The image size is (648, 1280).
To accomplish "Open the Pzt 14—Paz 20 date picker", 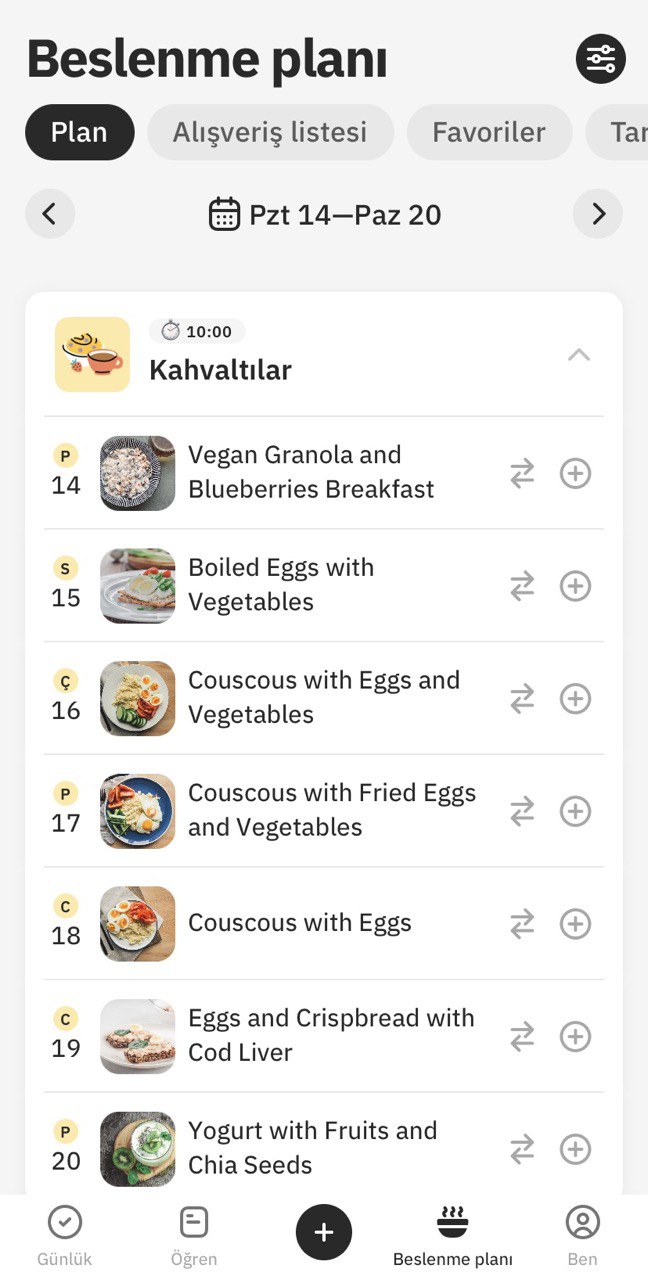I will (x=325, y=214).
